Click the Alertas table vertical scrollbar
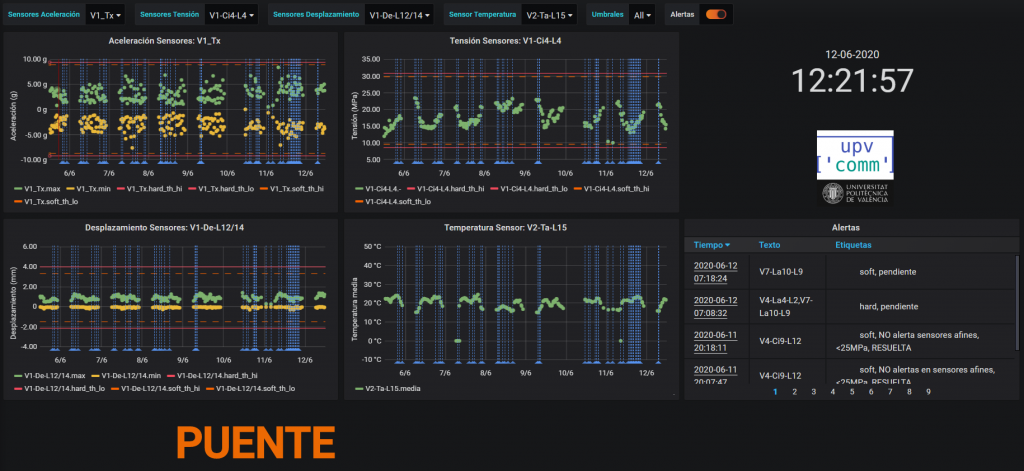Viewport: 1024px width, 471px height. click(1016, 304)
